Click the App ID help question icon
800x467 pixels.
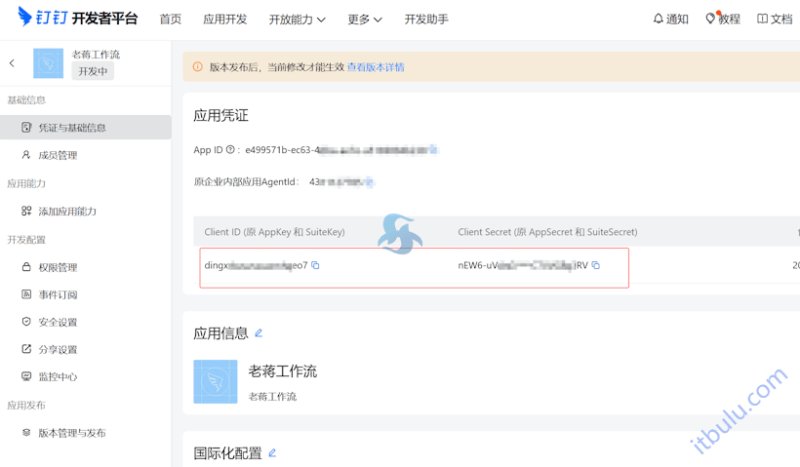pos(230,150)
